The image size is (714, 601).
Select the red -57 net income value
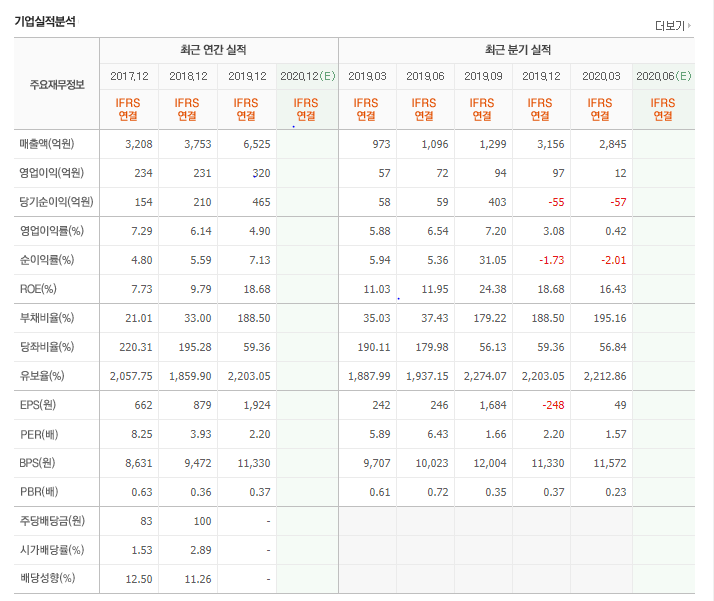[618, 202]
